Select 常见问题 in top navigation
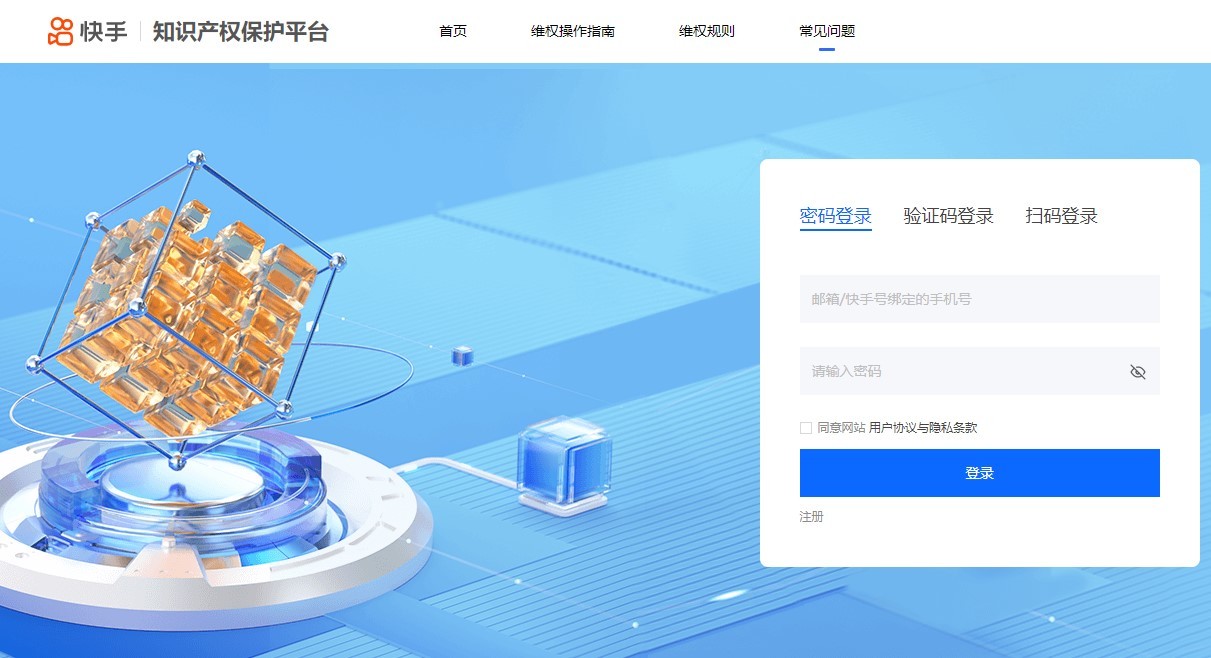The image size is (1211, 658). 827,31
